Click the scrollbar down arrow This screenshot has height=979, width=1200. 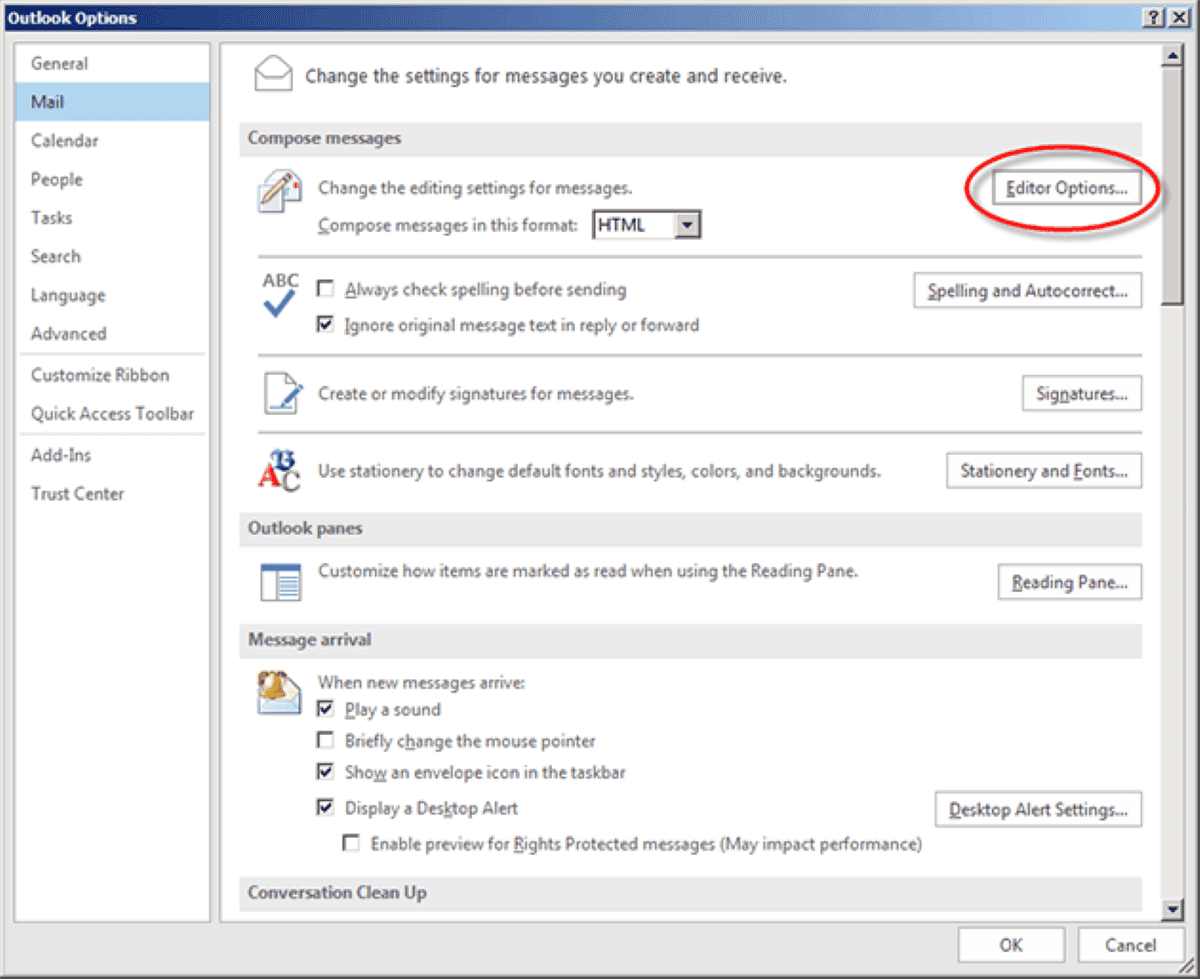tap(1173, 908)
